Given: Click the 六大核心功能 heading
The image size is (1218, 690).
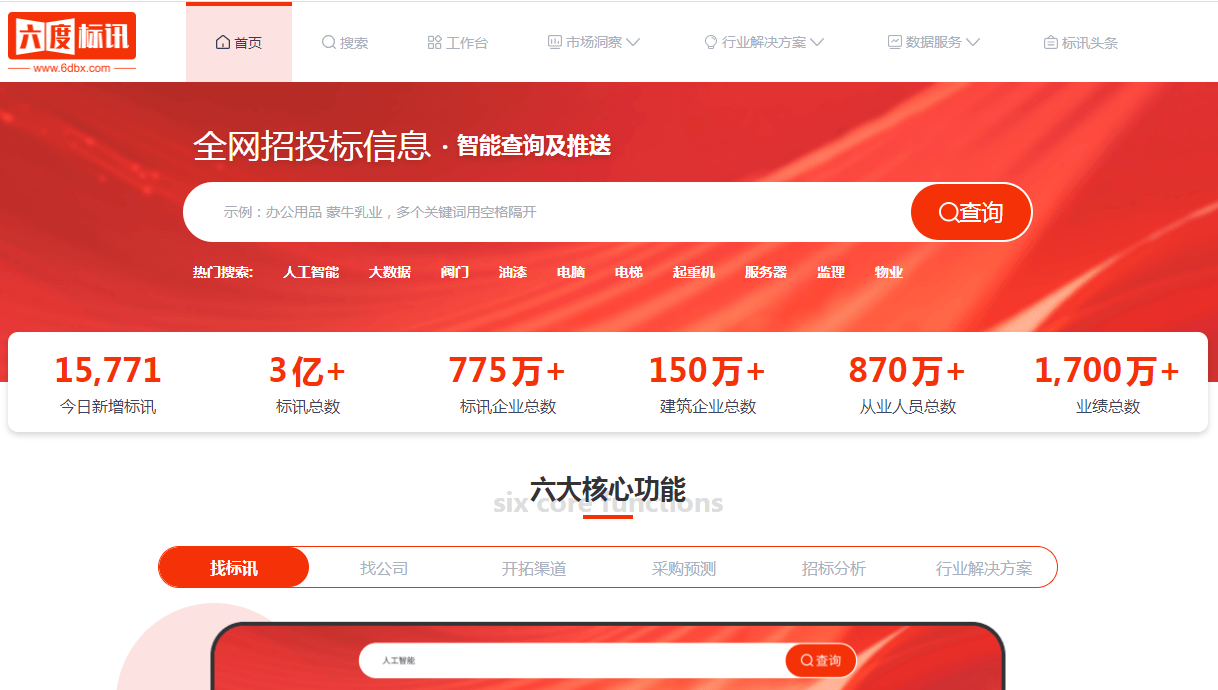Looking at the screenshot, I should [x=608, y=490].
